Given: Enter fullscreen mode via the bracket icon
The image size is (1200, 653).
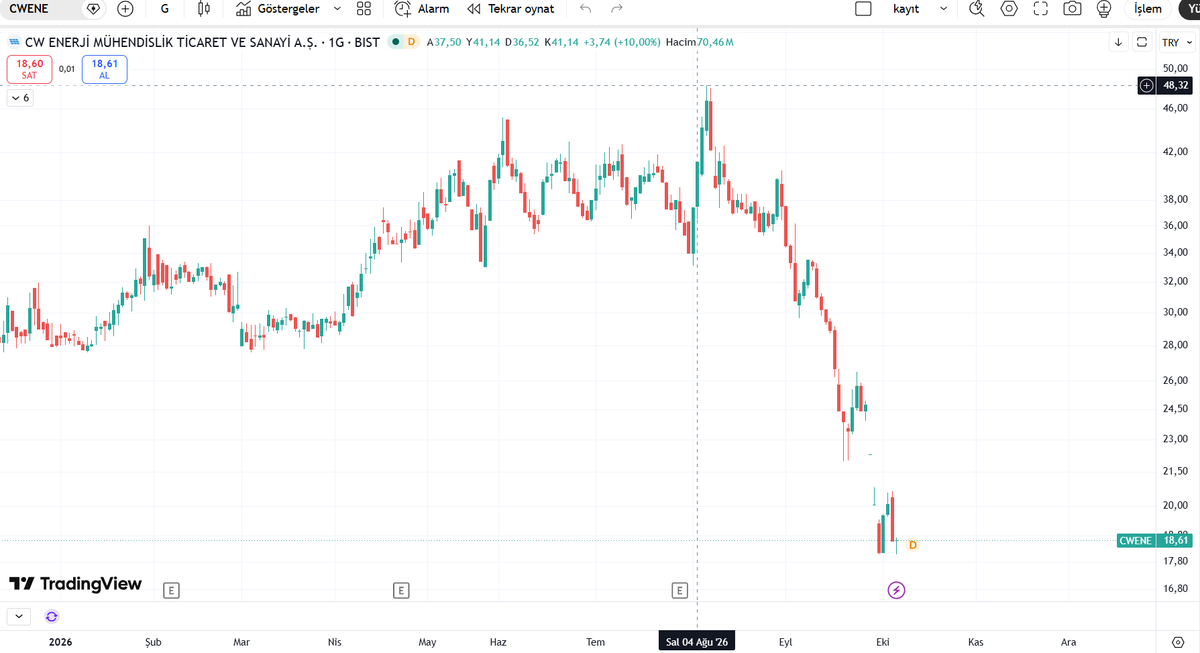Looking at the screenshot, I should [x=1040, y=9].
